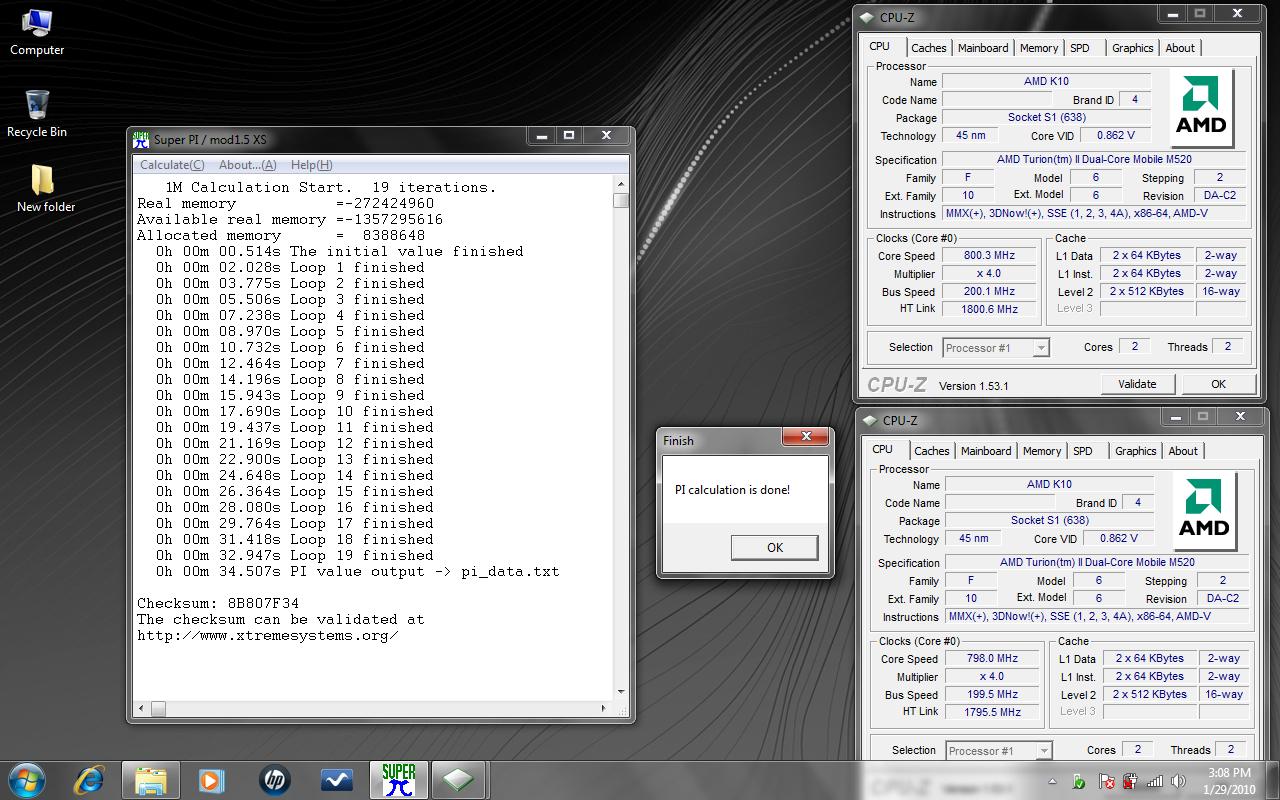
Task: Open Windows Explorer from the taskbar
Action: 151,780
